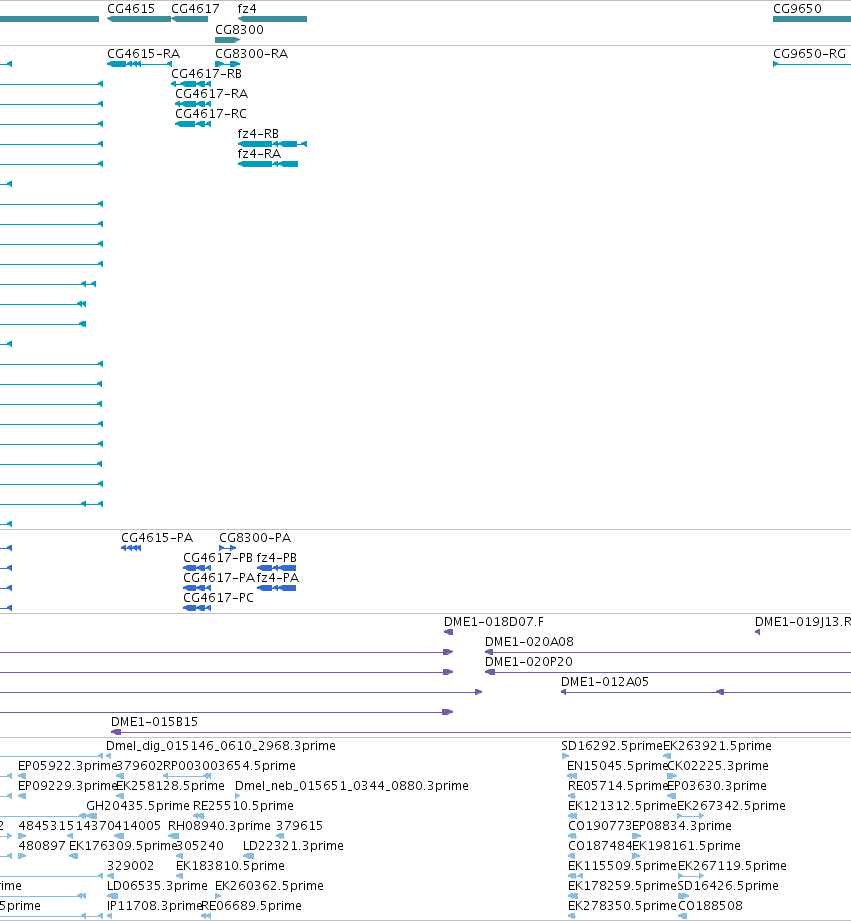This screenshot has height=921, width=851.
Task: Click transcript label fz4-RA
Action: pyautogui.click(x=259, y=154)
